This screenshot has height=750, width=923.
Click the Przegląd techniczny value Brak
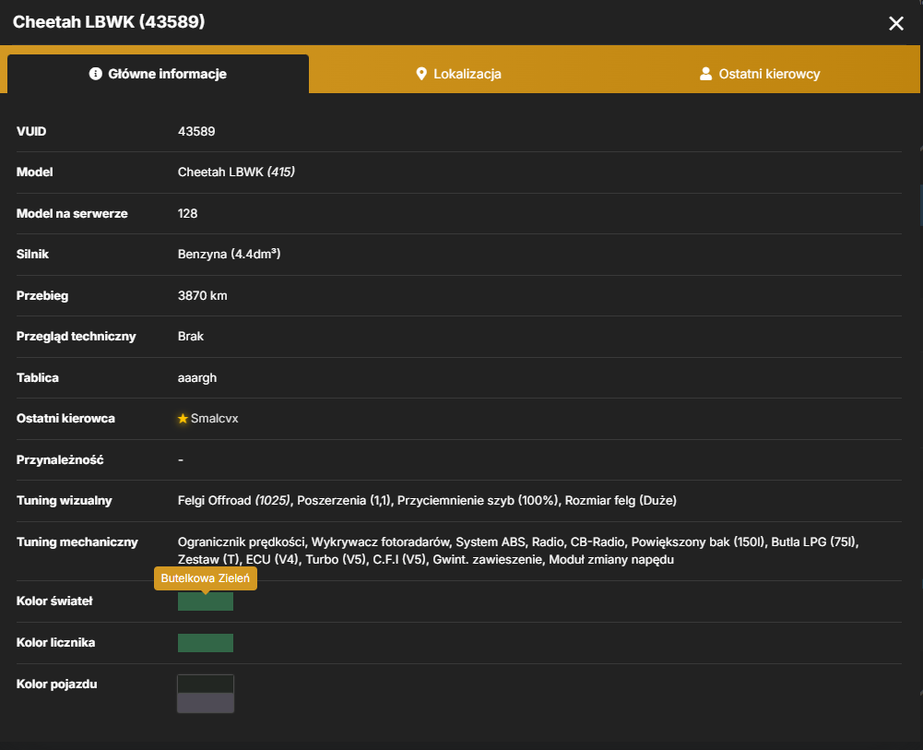tap(191, 336)
